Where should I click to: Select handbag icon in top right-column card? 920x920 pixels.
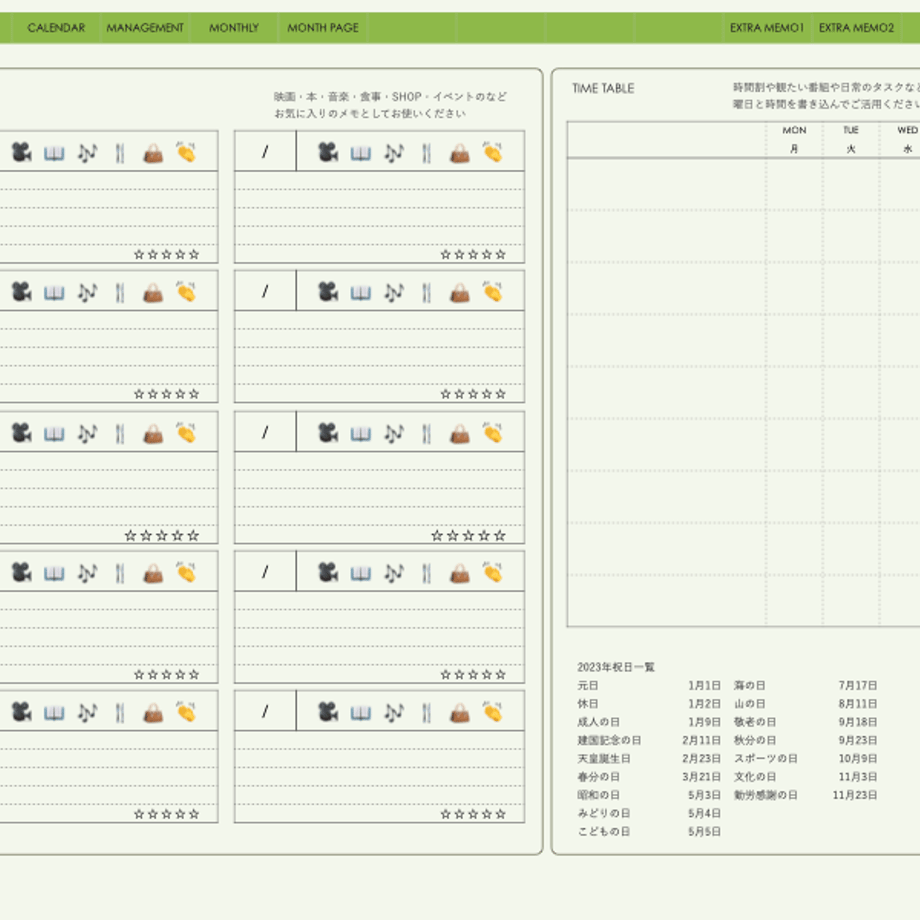pyautogui.click(x=460, y=153)
